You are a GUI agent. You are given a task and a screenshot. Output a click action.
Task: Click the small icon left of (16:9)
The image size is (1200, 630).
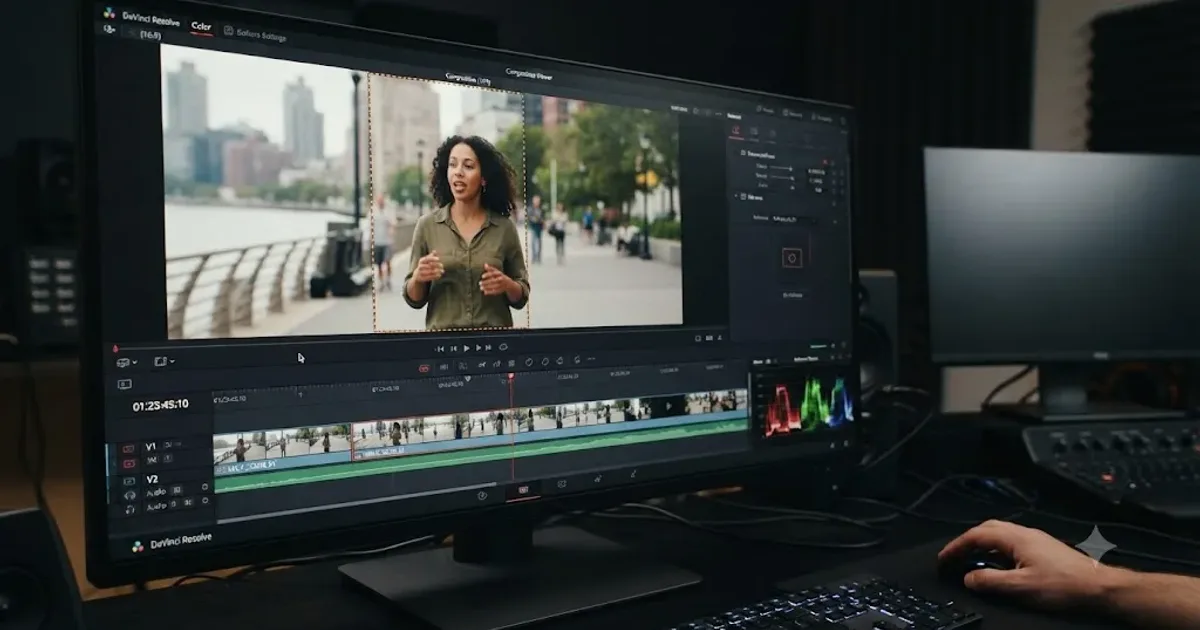[x=109, y=30]
